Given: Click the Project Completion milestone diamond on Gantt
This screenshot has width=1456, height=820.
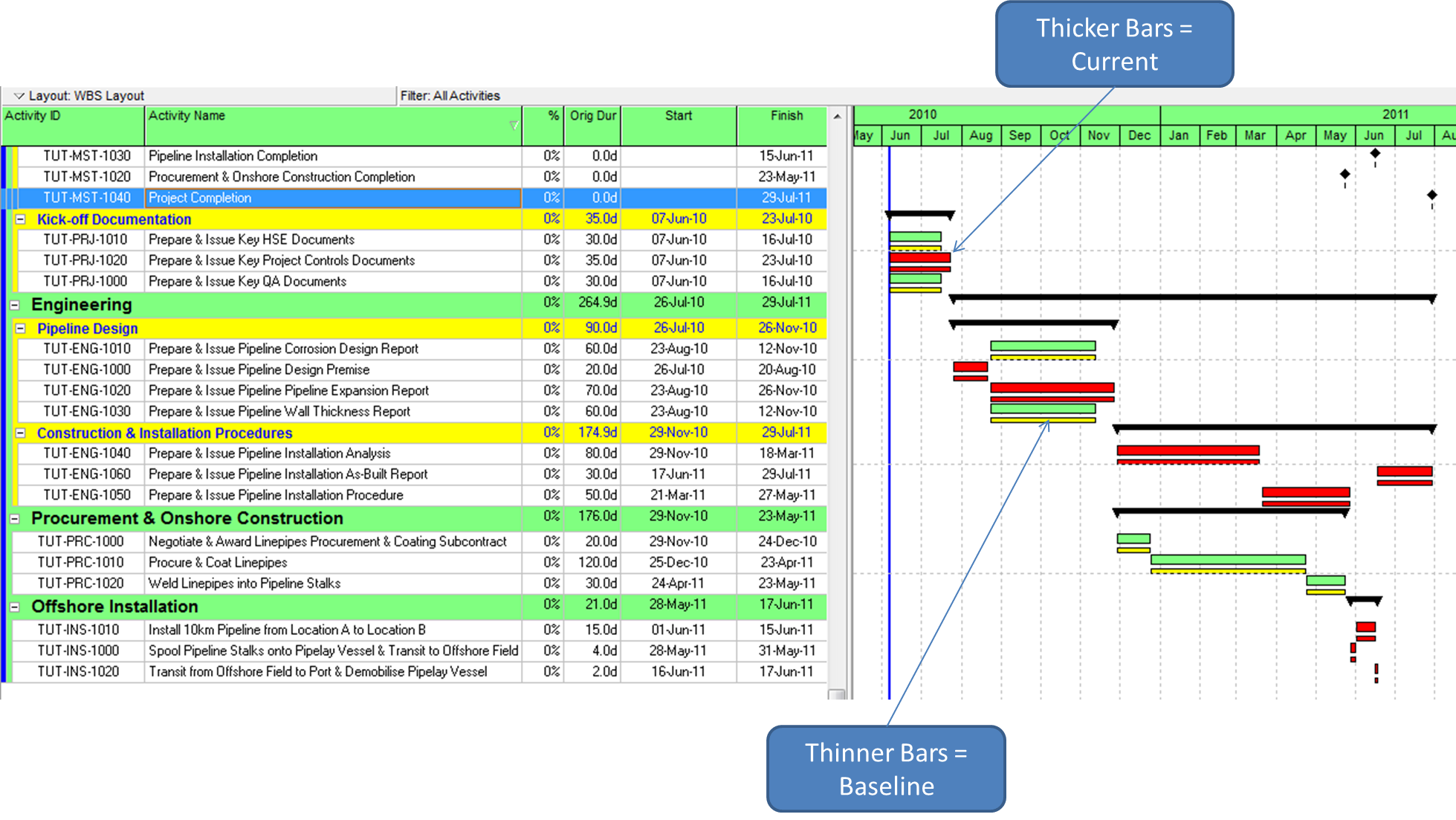Looking at the screenshot, I should click(x=1431, y=196).
